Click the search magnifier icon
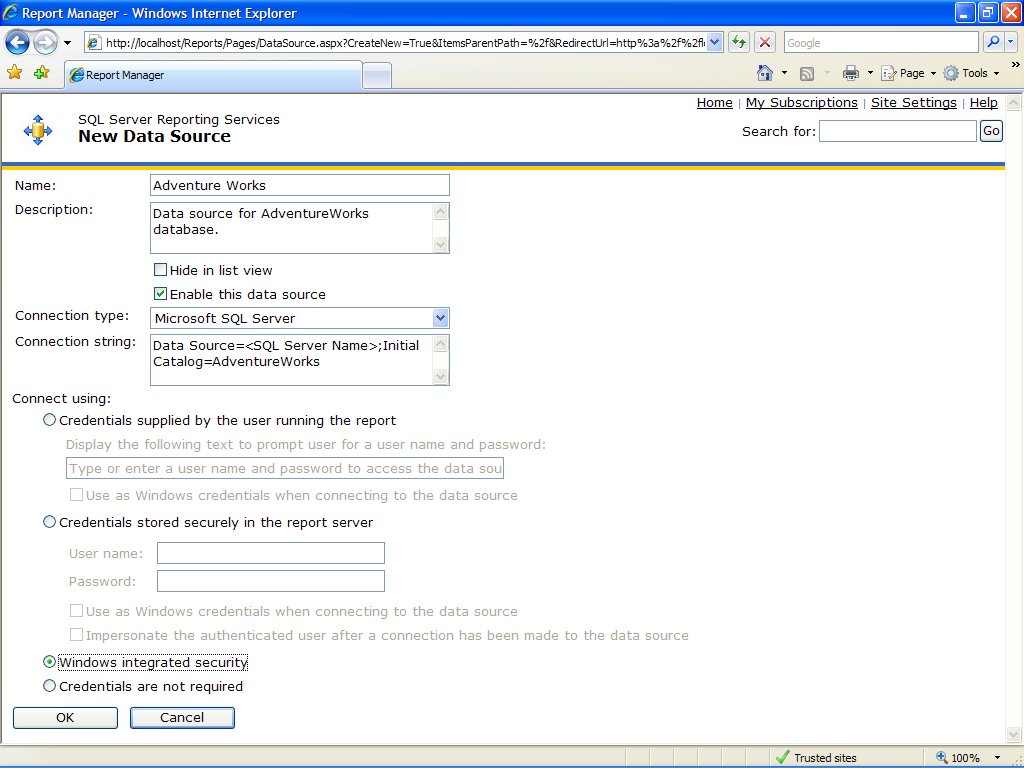Viewport: 1024px width, 768px height. tap(993, 43)
